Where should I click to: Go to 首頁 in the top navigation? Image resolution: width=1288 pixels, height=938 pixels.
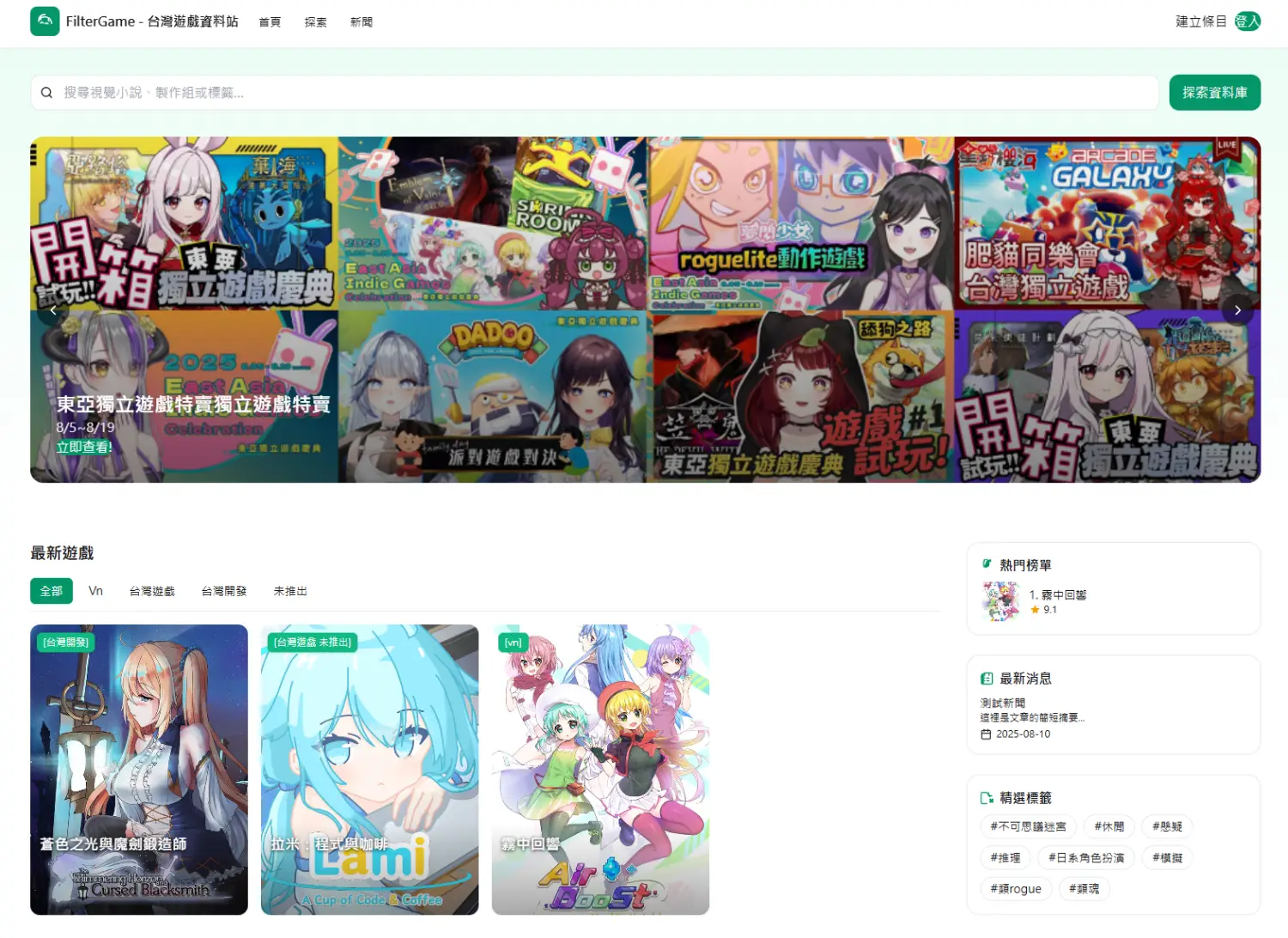coord(270,22)
